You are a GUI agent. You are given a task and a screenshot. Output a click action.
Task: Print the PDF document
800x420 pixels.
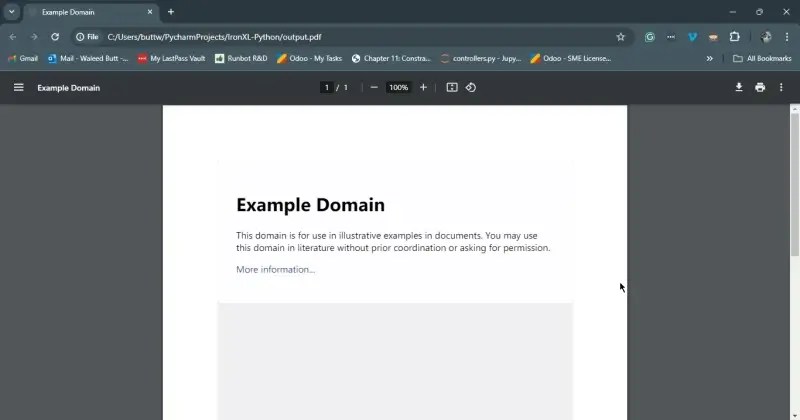(760, 87)
